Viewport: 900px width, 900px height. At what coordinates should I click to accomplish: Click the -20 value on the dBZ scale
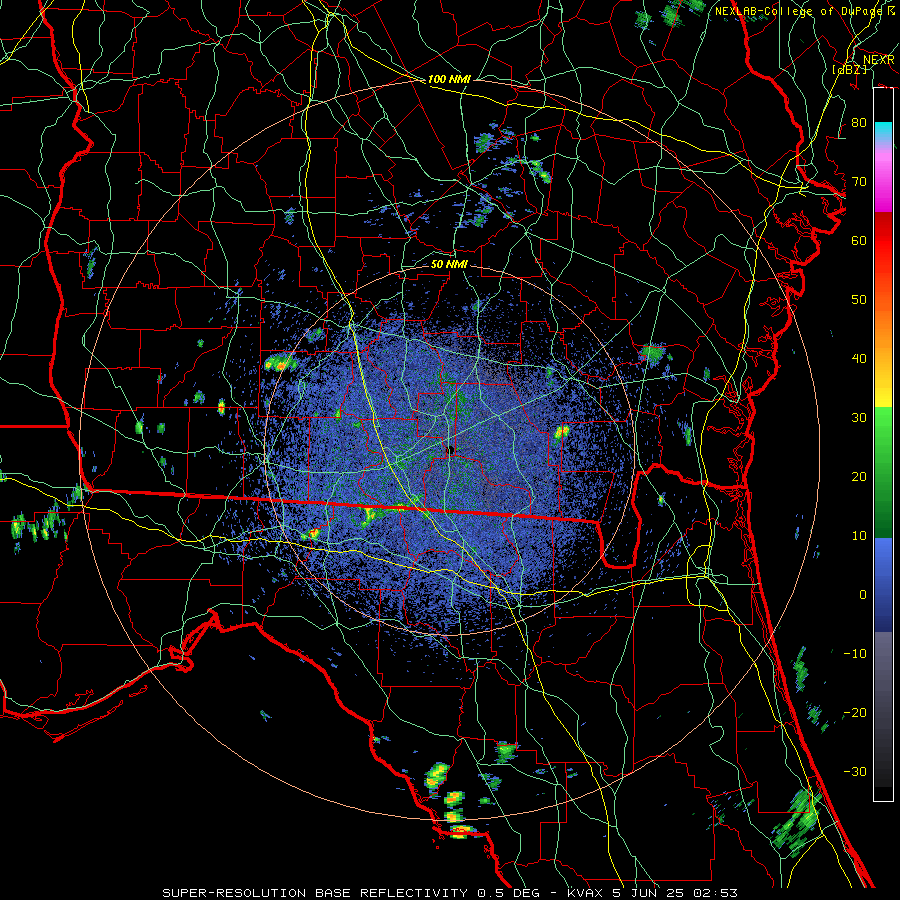coord(855,712)
